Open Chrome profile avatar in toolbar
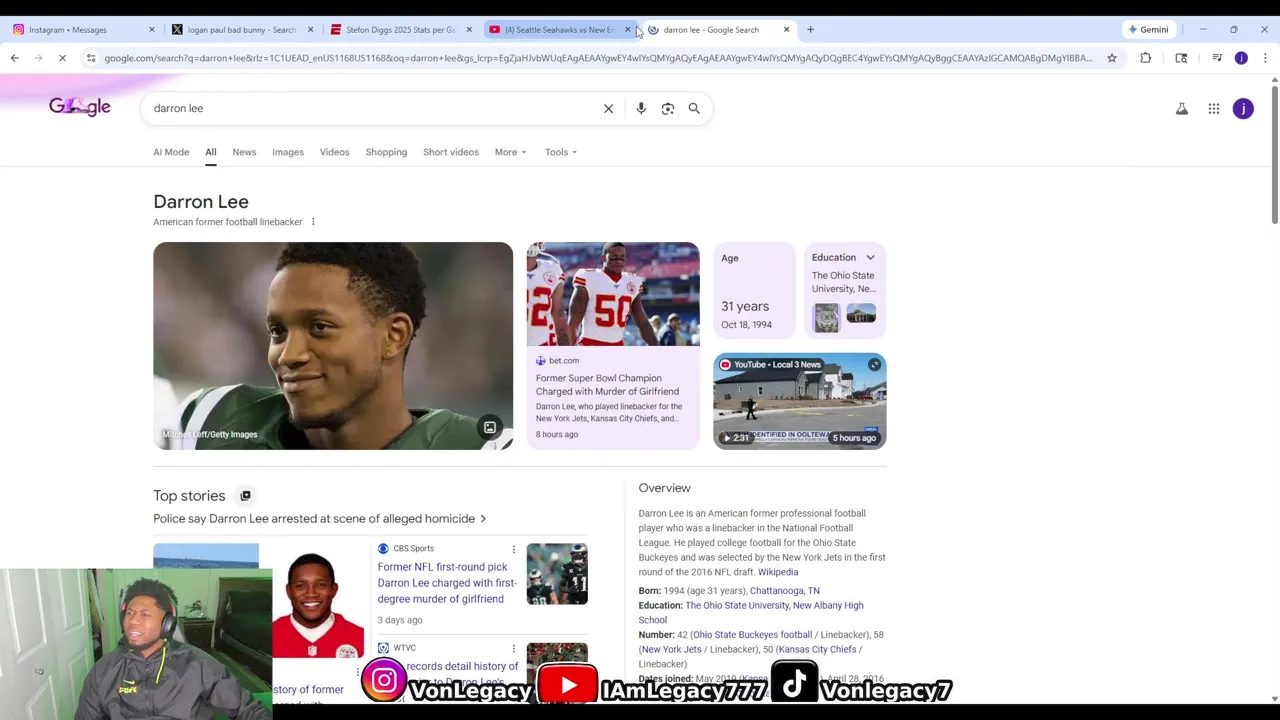 click(1241, 58)
